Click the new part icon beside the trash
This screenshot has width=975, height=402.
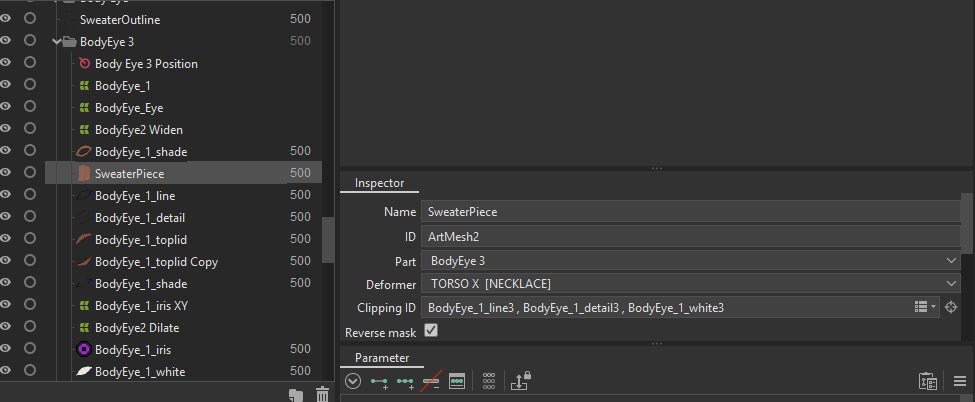tap(297, 395)
